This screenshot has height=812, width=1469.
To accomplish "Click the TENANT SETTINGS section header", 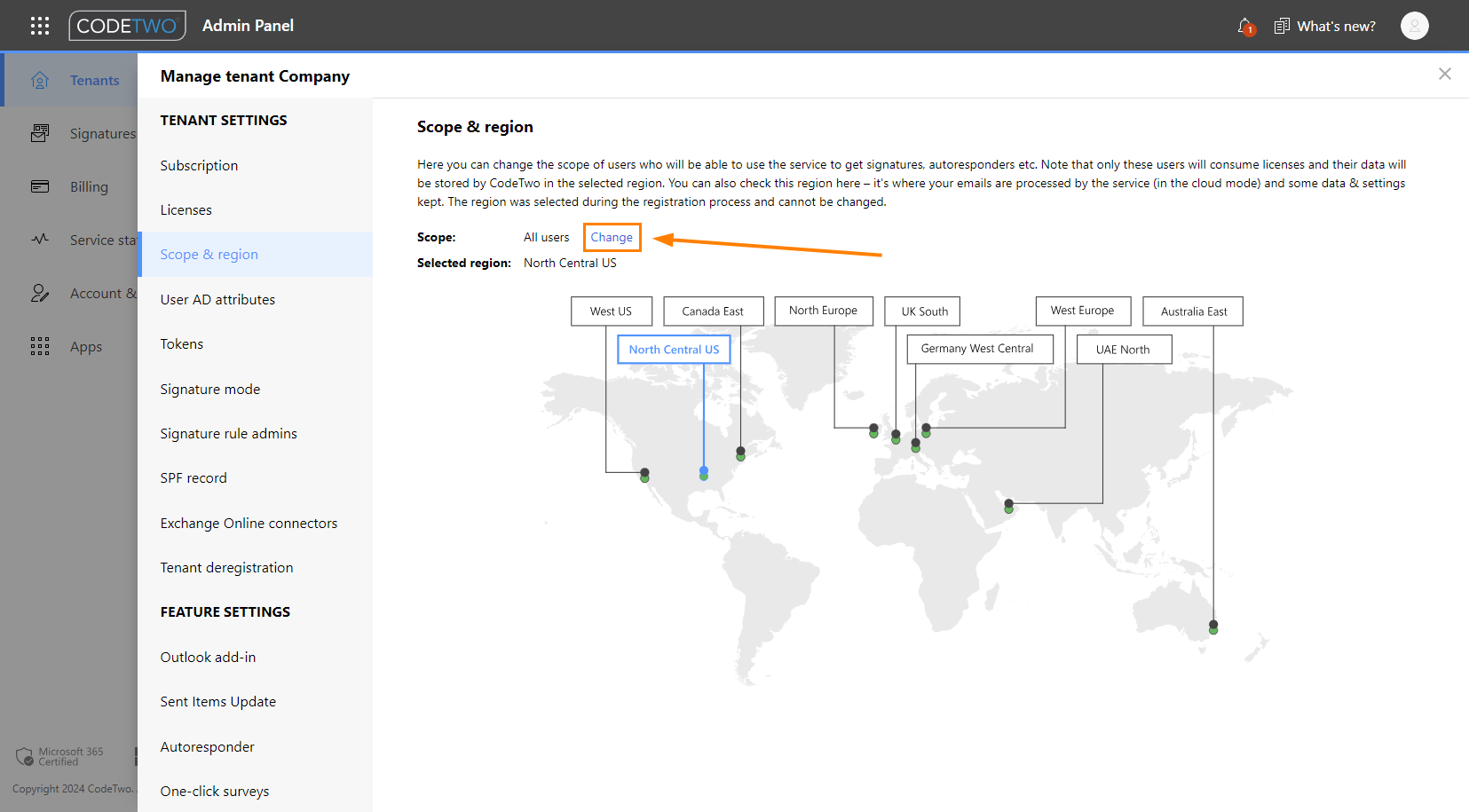I will [x=224, y=120].
